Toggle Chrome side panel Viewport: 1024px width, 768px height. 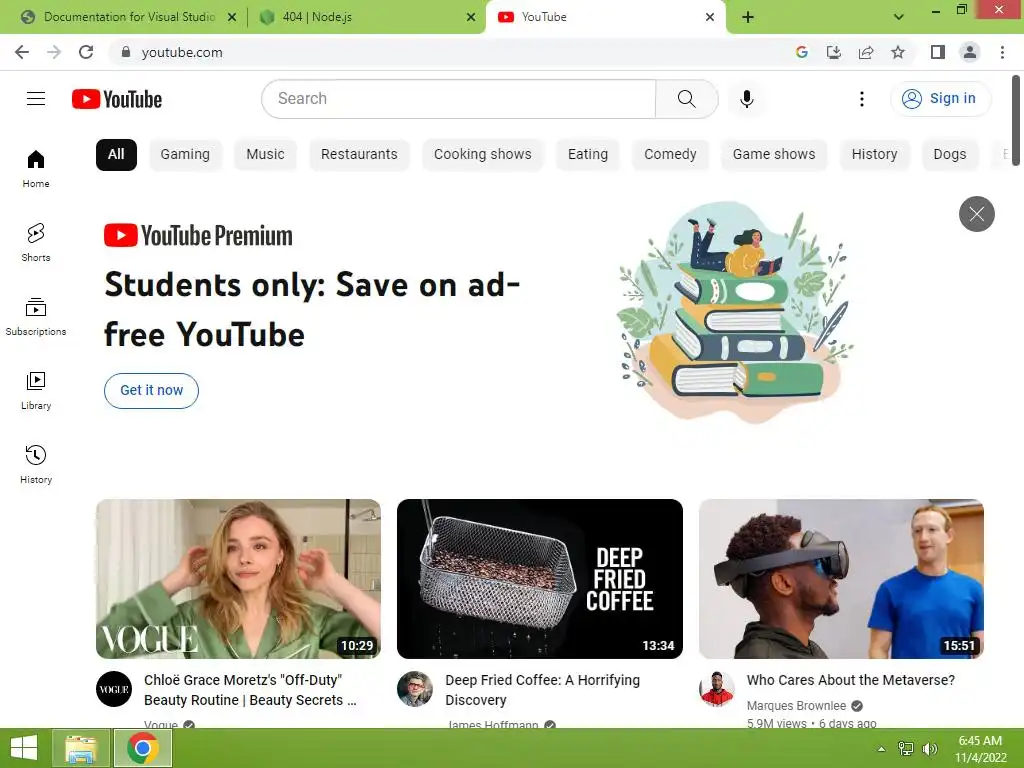[x=938, y=52]
